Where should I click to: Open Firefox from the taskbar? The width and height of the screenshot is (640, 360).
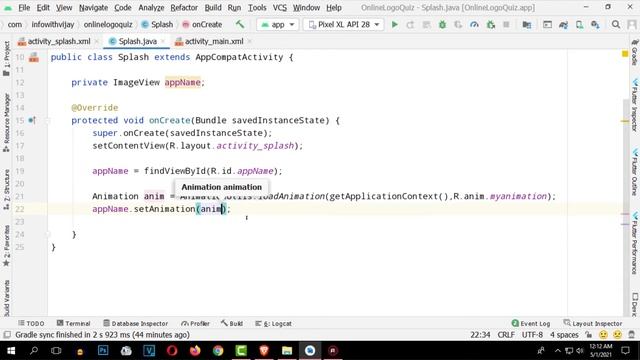click(x=195, y=351)
